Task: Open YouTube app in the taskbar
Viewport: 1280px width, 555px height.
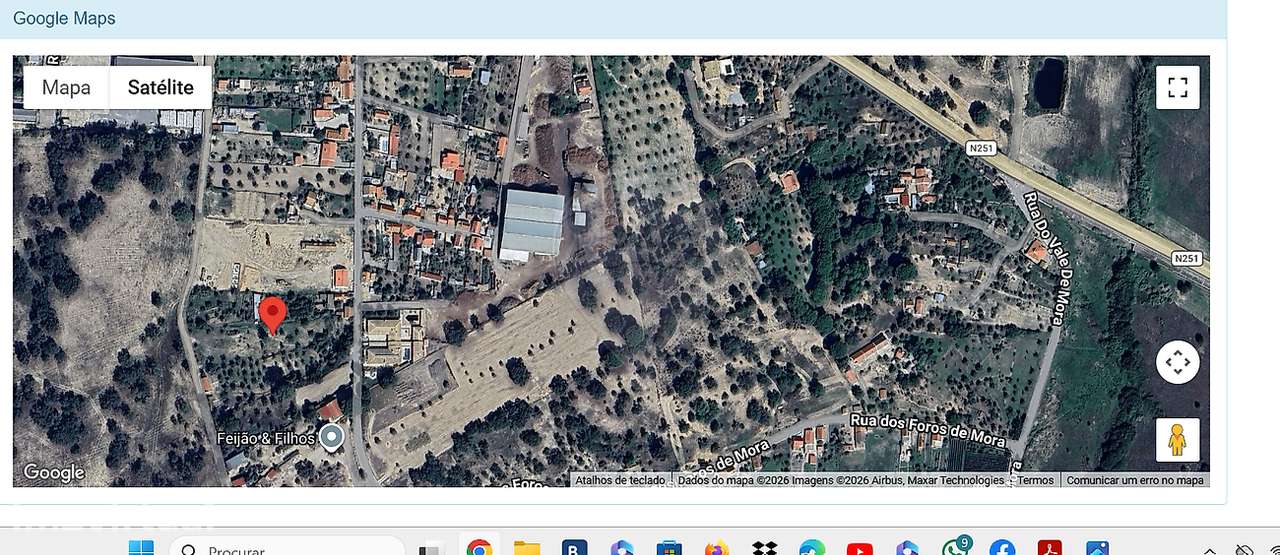Action: 860,548
